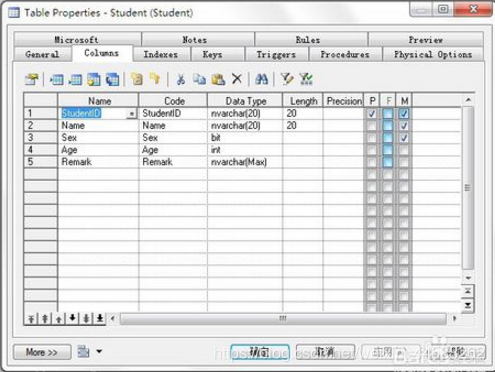Viewport: 495px width, 372px height.
Task: Click the Add Columns toolbar icon
Action: 94,79
